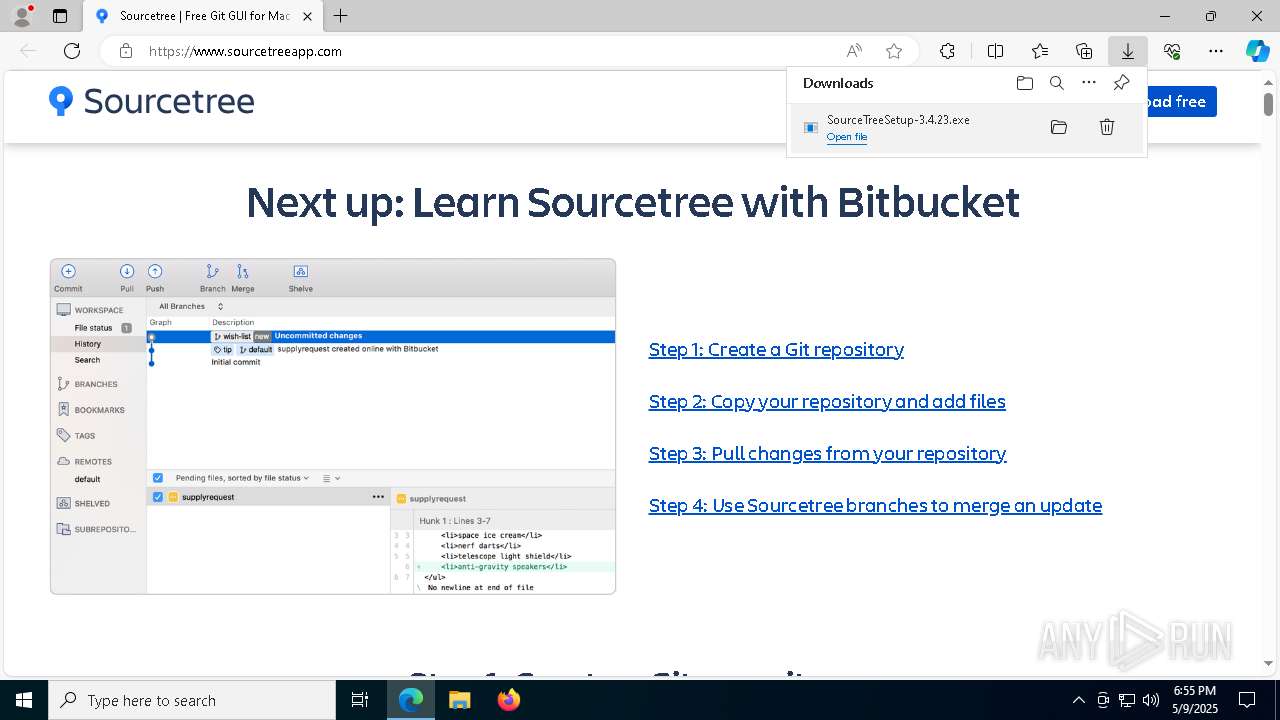Search downloads using magnifier icon
1280x720 pixels.
coord(1057,83)
